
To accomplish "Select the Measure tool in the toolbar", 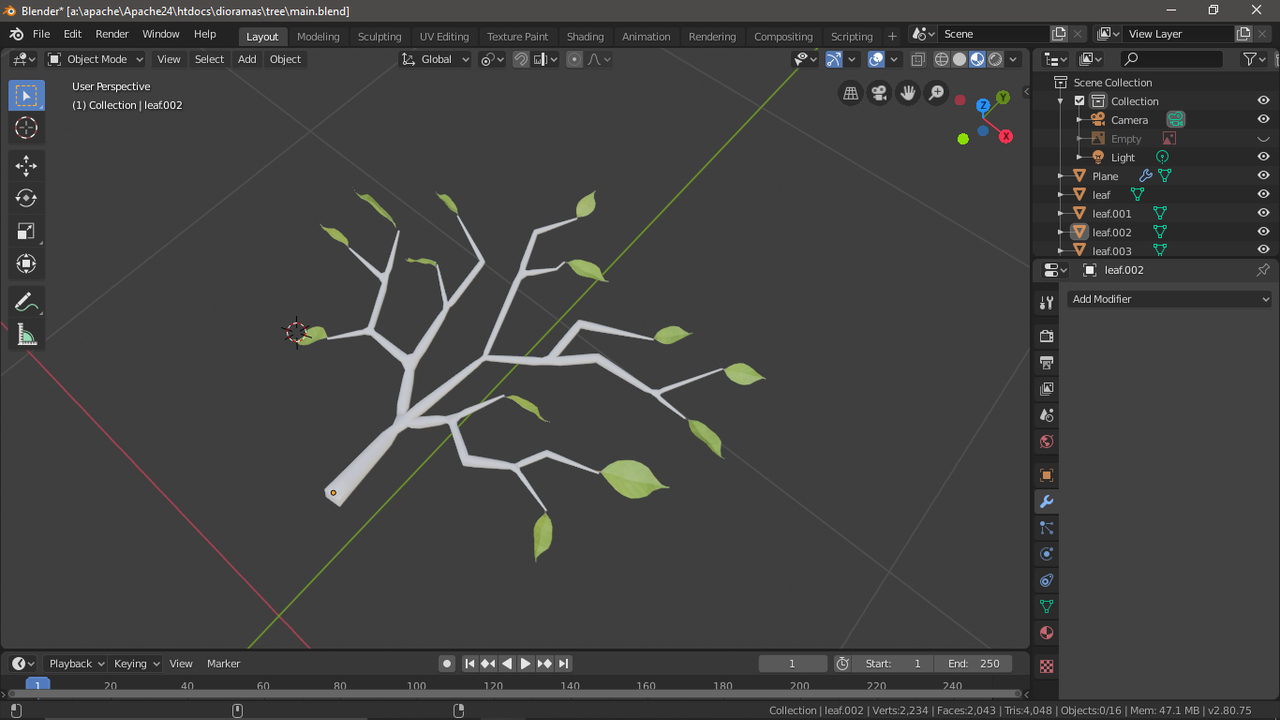I will coord(26,334).
